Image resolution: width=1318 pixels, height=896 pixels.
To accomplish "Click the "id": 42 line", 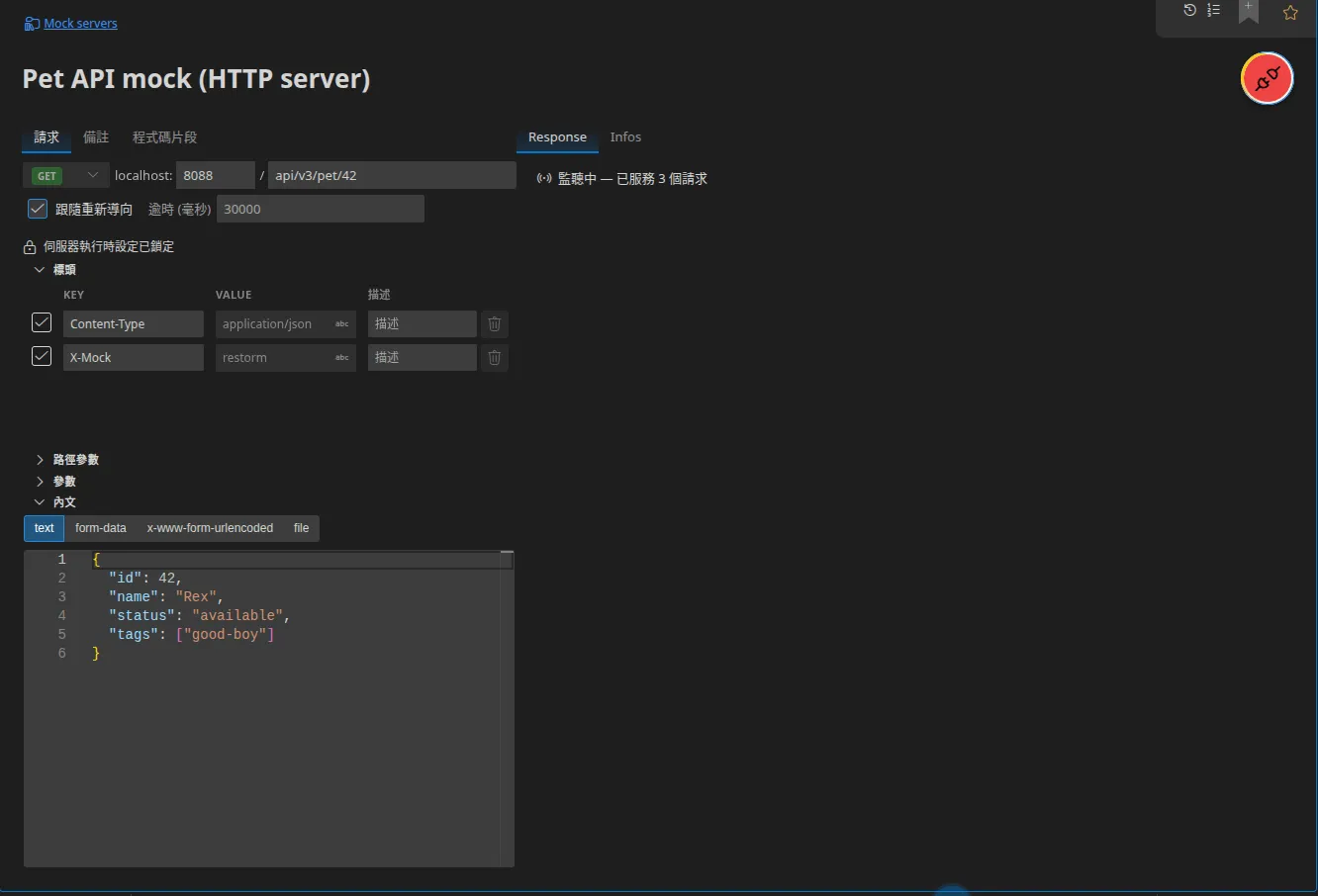I will (145, 578).
